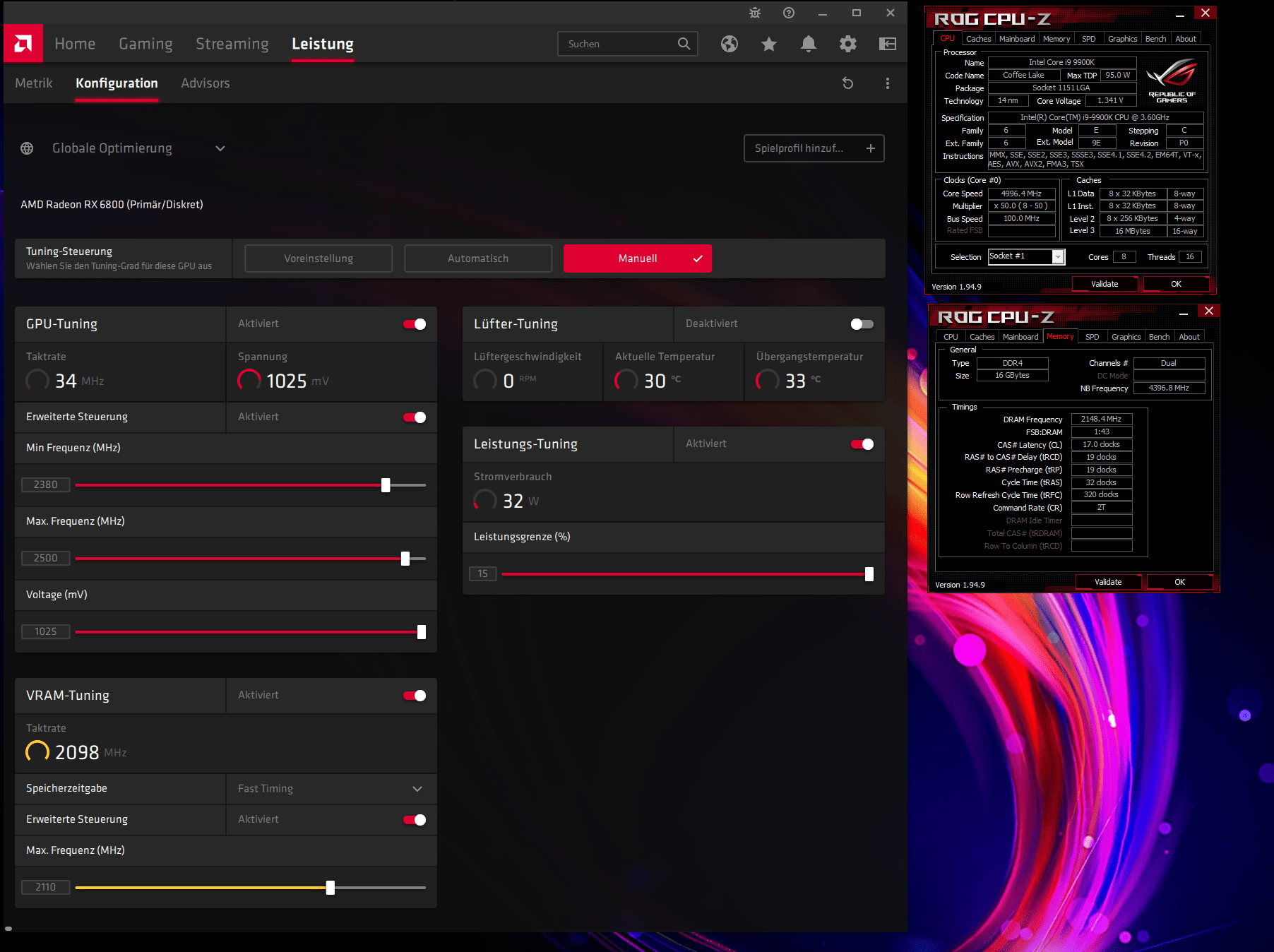The image size is (1274, 952).
Task: Open notifications bell icon
Action: [x=809, y=44]
